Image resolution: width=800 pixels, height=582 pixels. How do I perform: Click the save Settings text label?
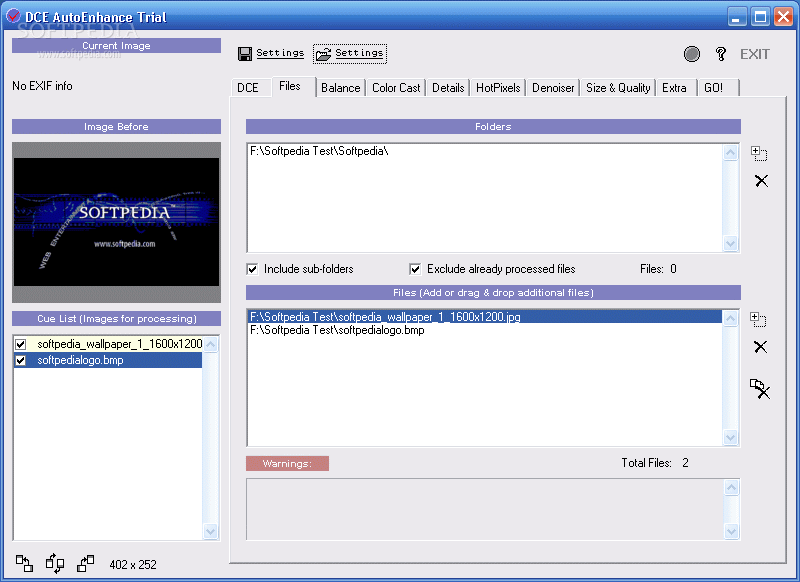[x=280, y=53]
